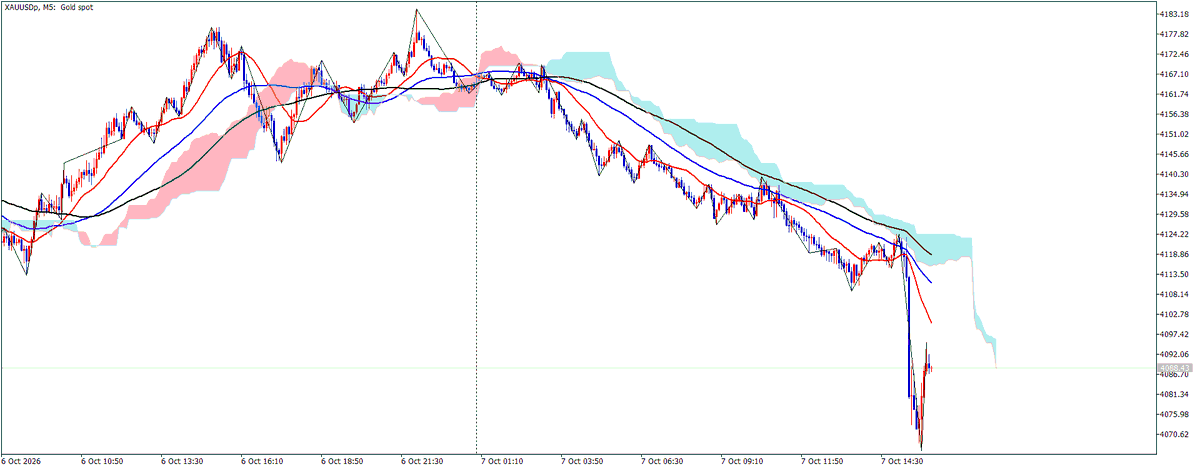Select the 4075.98 price axis value
This screenshot has width=1200, height=469.
click(x=1173, y=414)
